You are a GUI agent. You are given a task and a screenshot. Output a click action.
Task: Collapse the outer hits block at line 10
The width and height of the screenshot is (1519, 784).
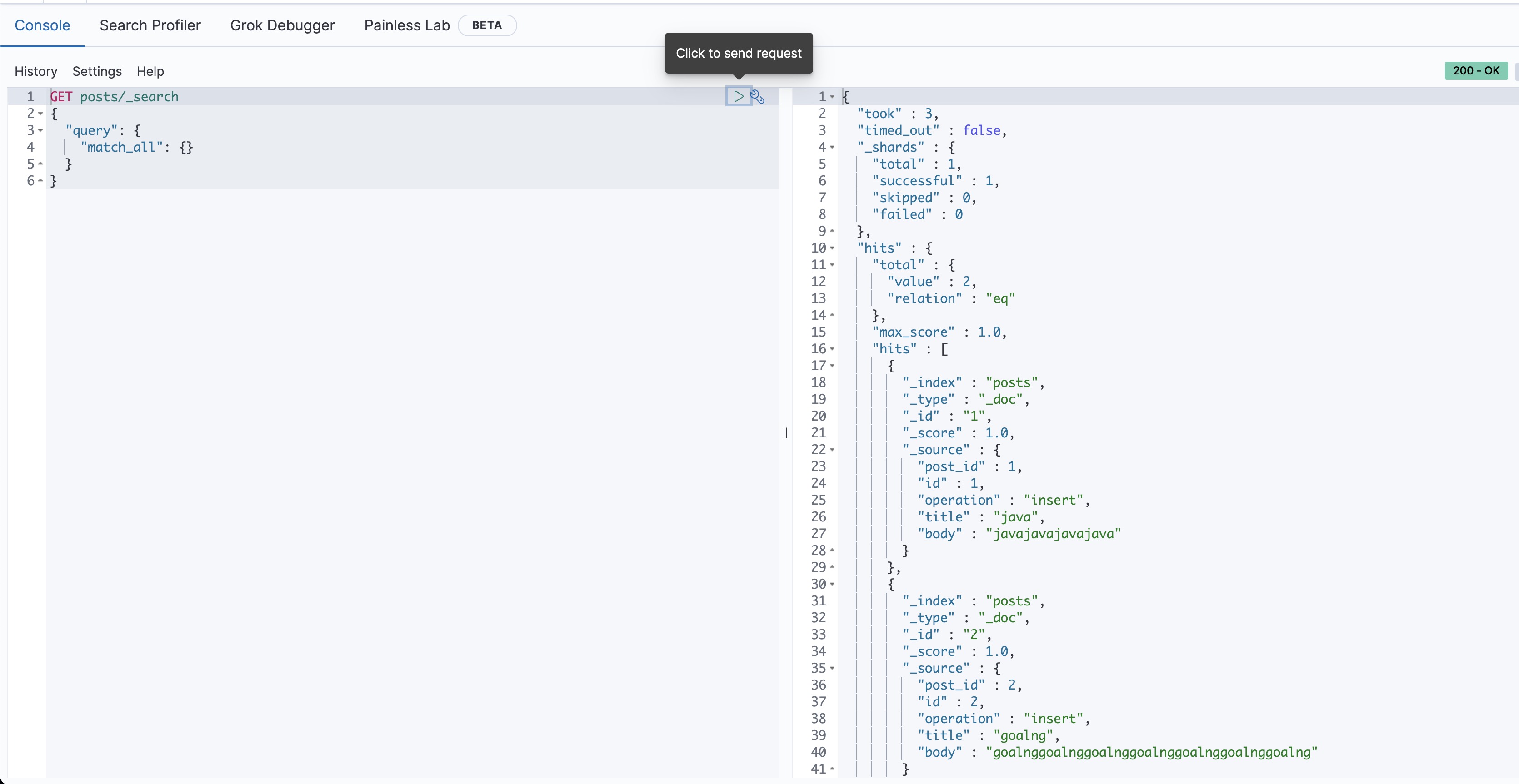click(832, 248)
